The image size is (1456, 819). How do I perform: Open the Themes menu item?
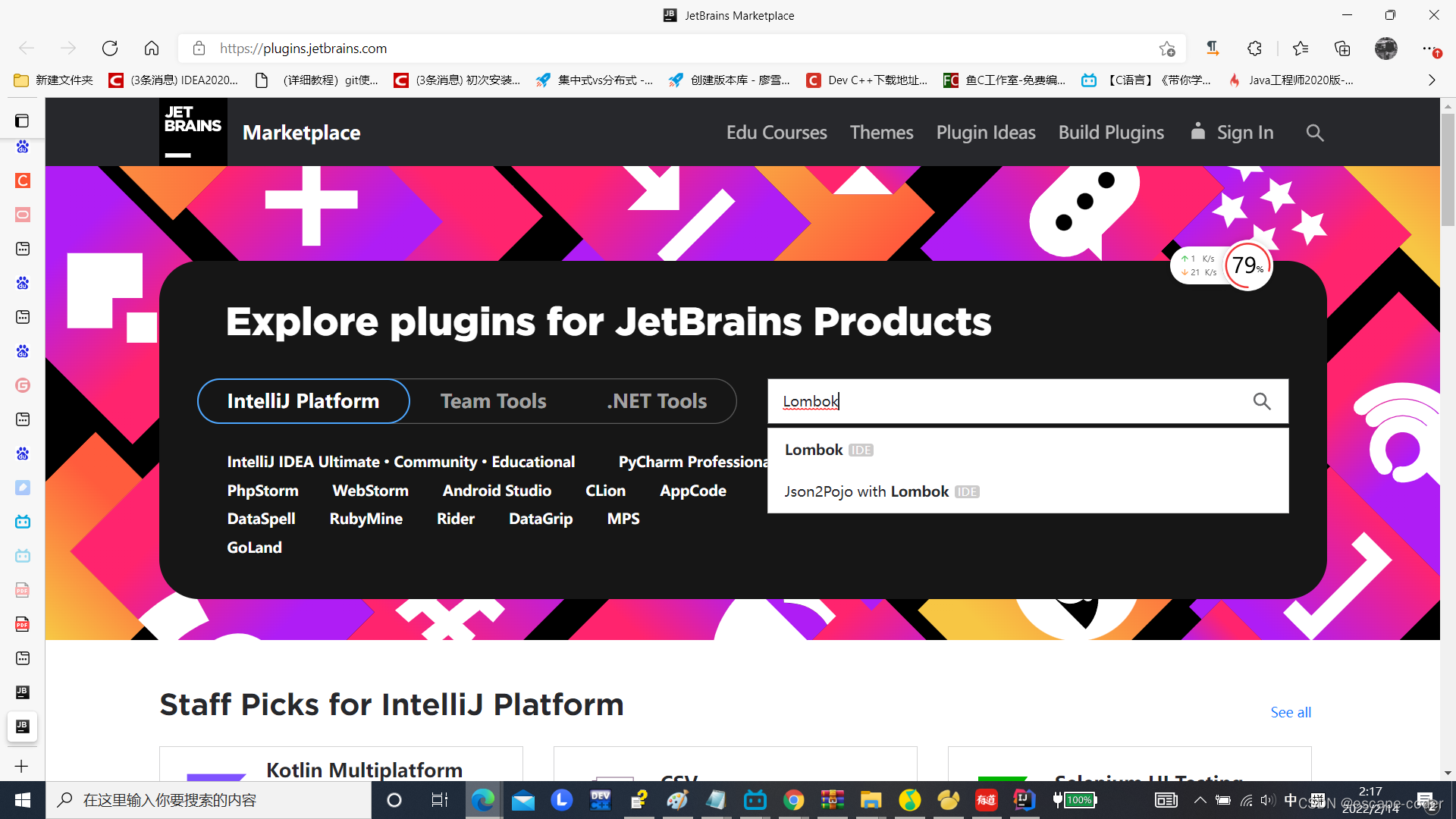click(881, 133)
